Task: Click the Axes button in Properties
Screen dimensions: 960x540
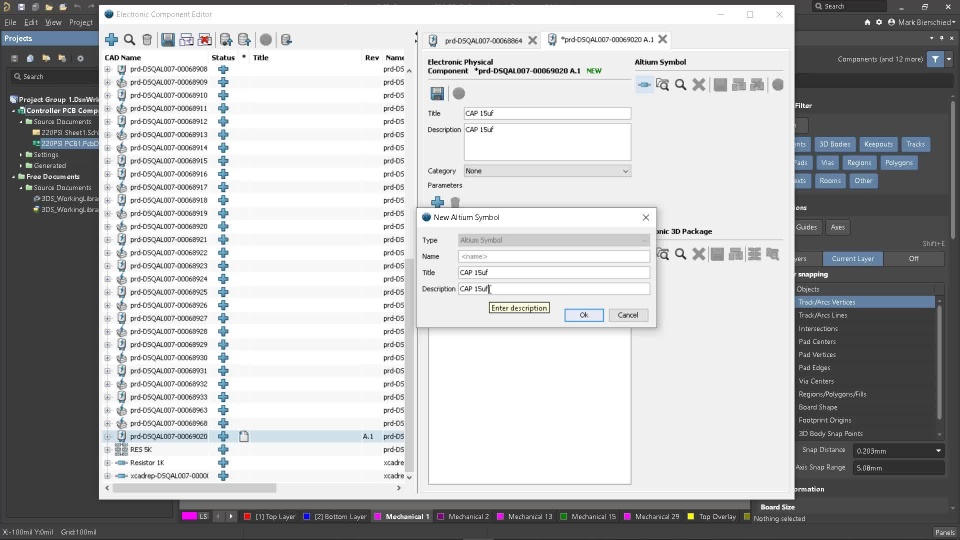Action: [838, 227]
